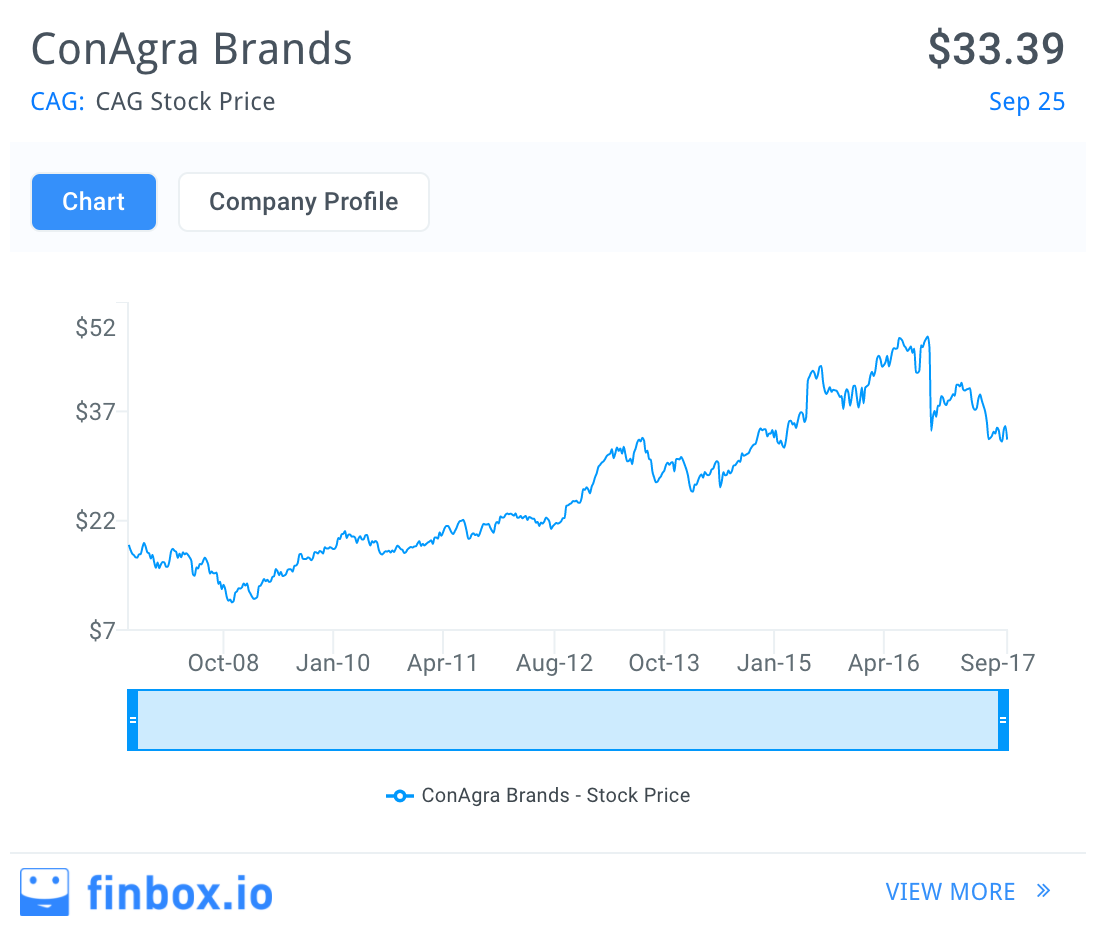Open the CAG ticker link
Screen dimensions: 1094x932
point(56,101)
